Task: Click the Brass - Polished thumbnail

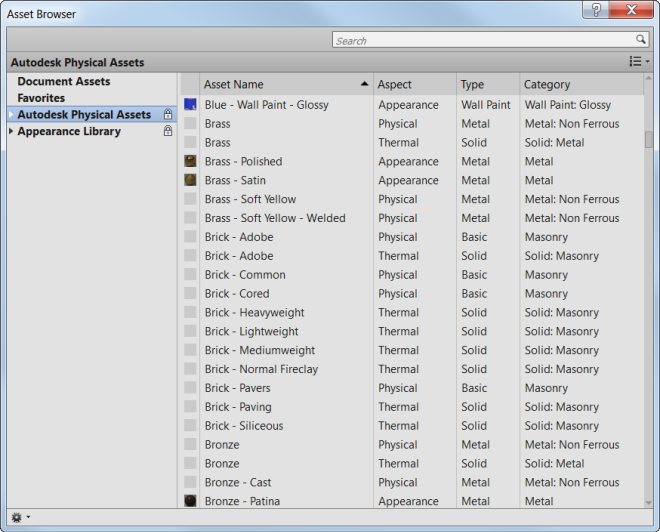Action: coord(190,161)
